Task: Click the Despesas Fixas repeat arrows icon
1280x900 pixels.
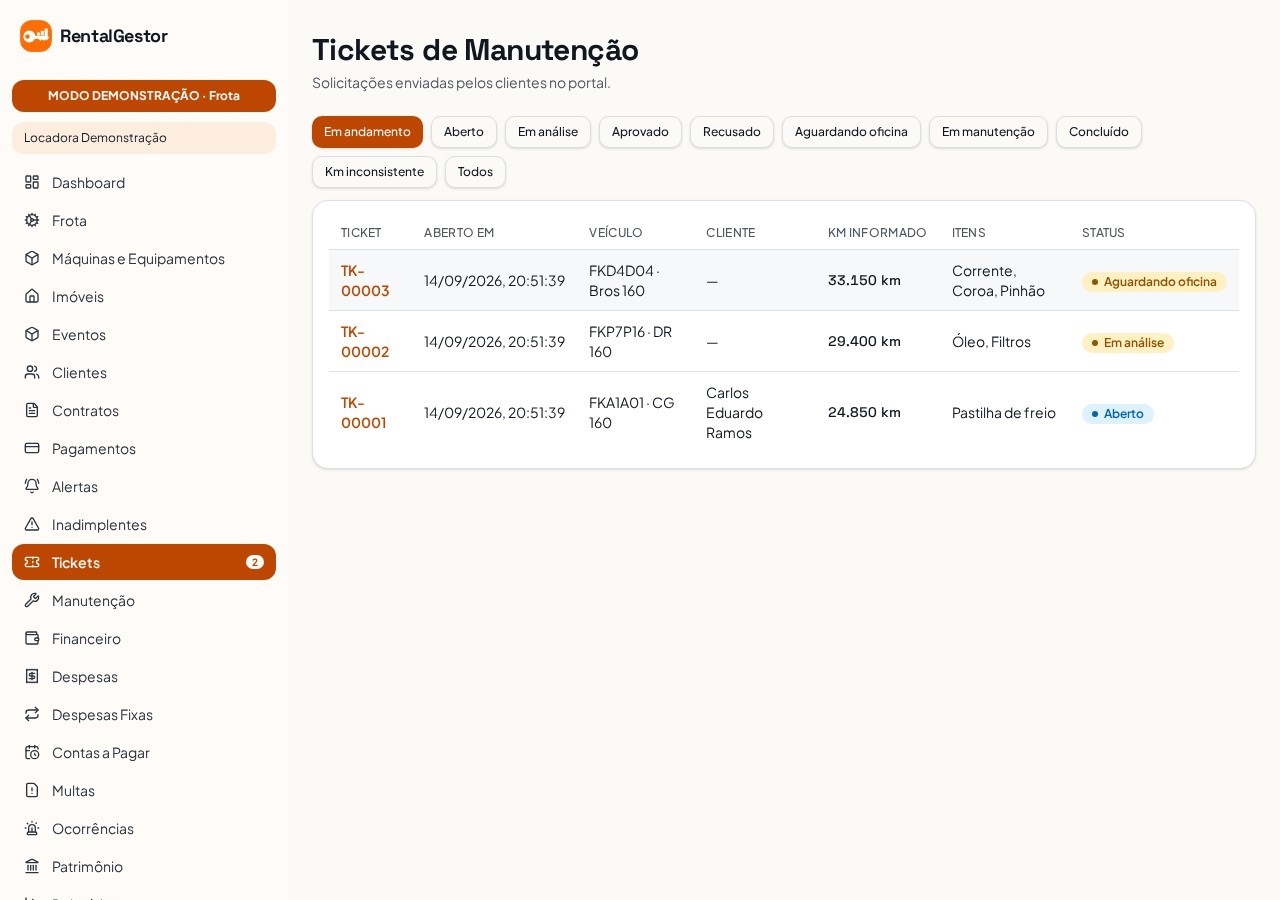Action: 32,714
